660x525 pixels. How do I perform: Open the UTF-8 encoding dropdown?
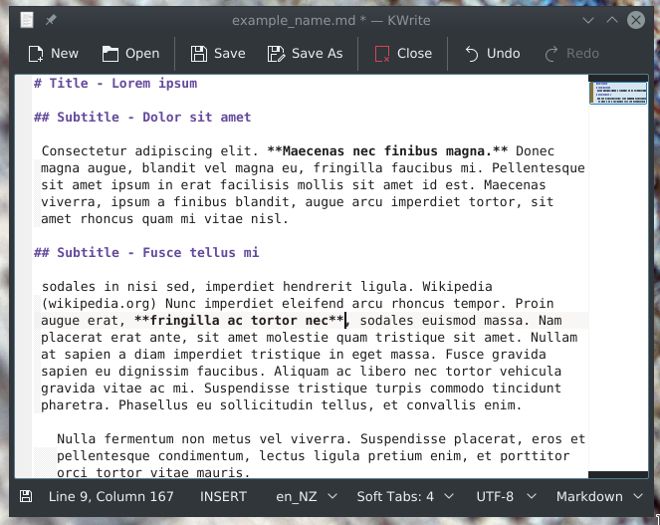tap(505, 496)
